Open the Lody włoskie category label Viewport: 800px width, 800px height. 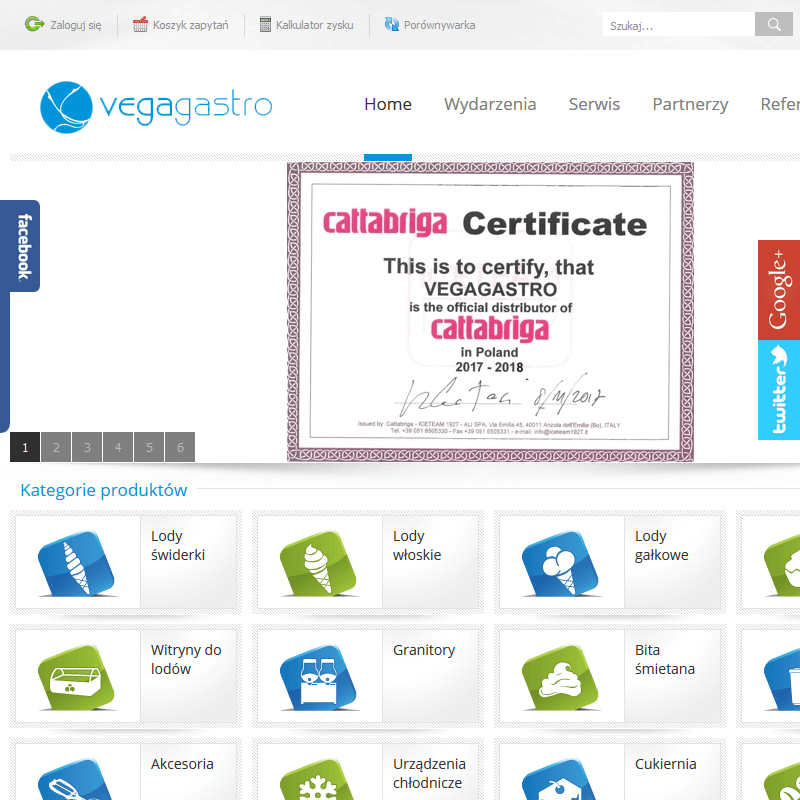[x=417, y=545]
